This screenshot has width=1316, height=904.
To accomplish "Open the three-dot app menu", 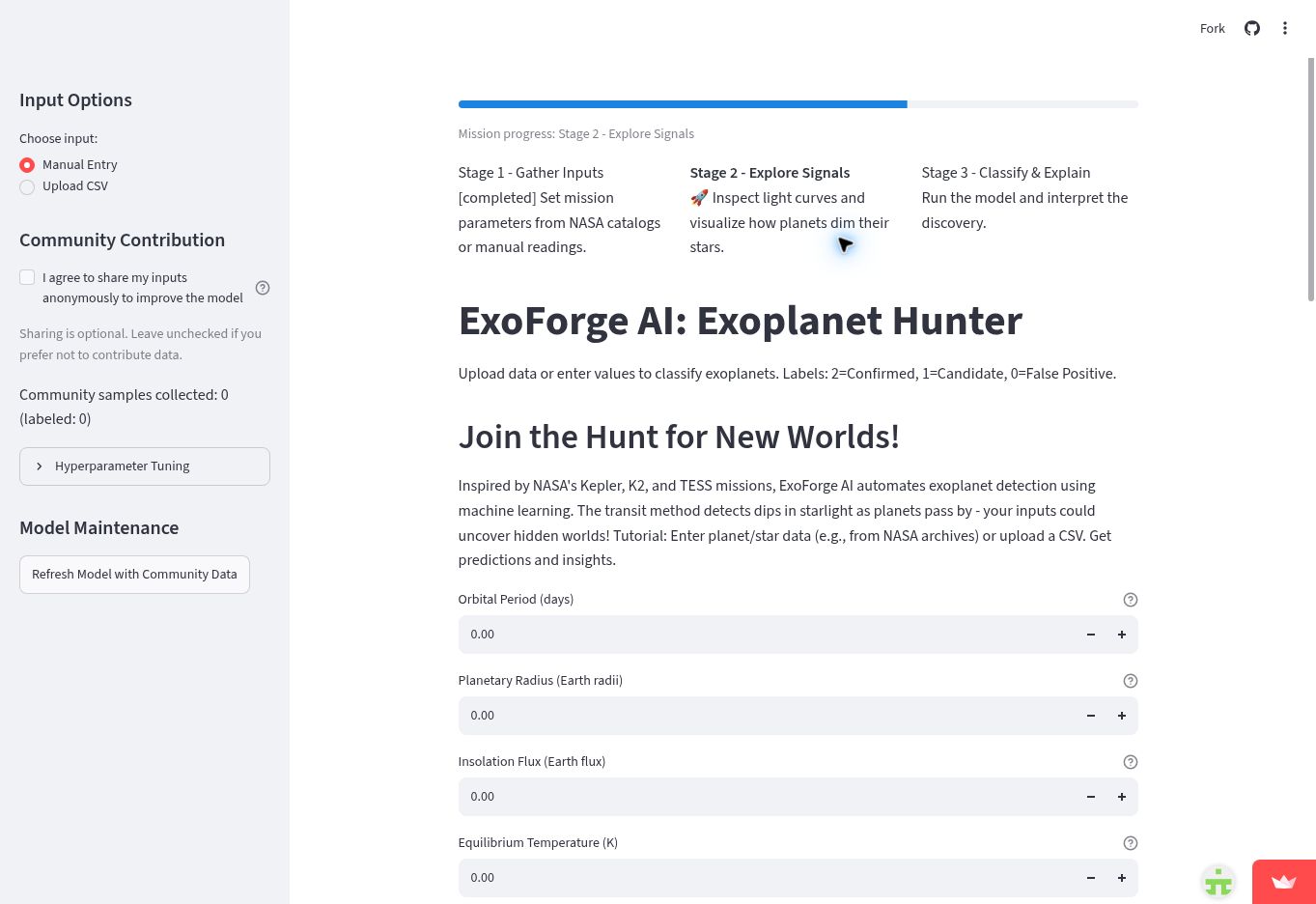I will 1285,28.
